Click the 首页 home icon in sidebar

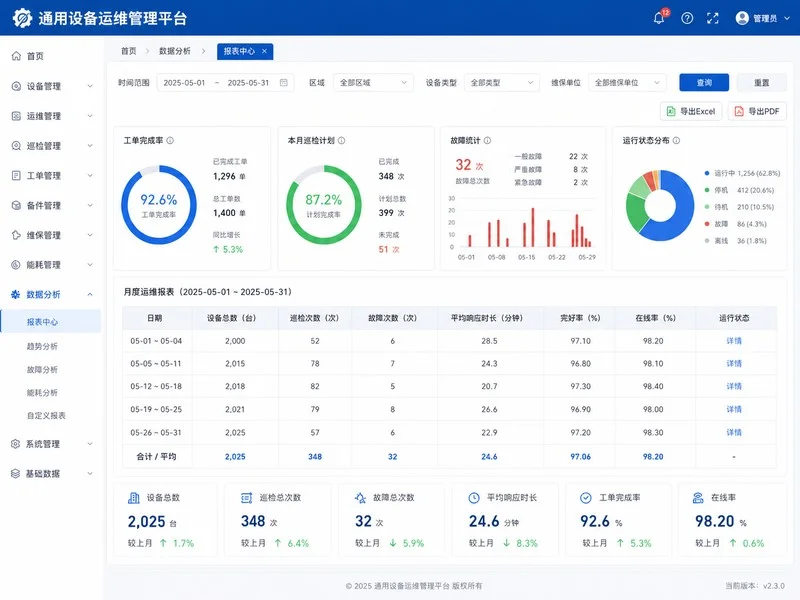(x=16, y=56)
